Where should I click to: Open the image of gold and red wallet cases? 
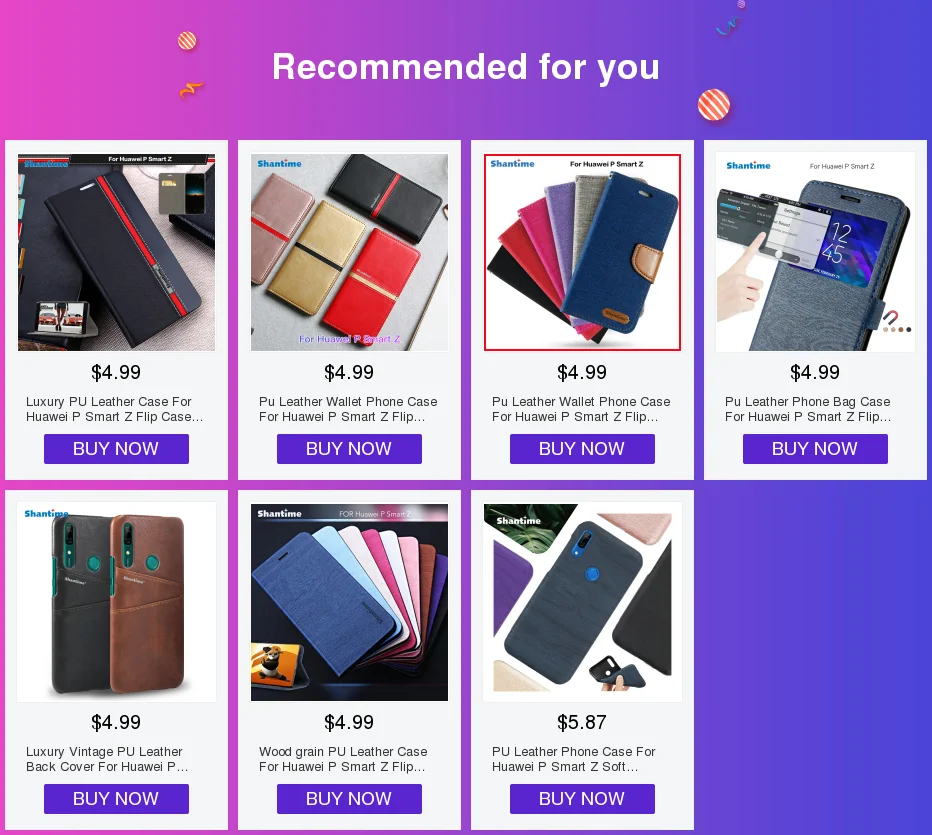tap(350, 252)
